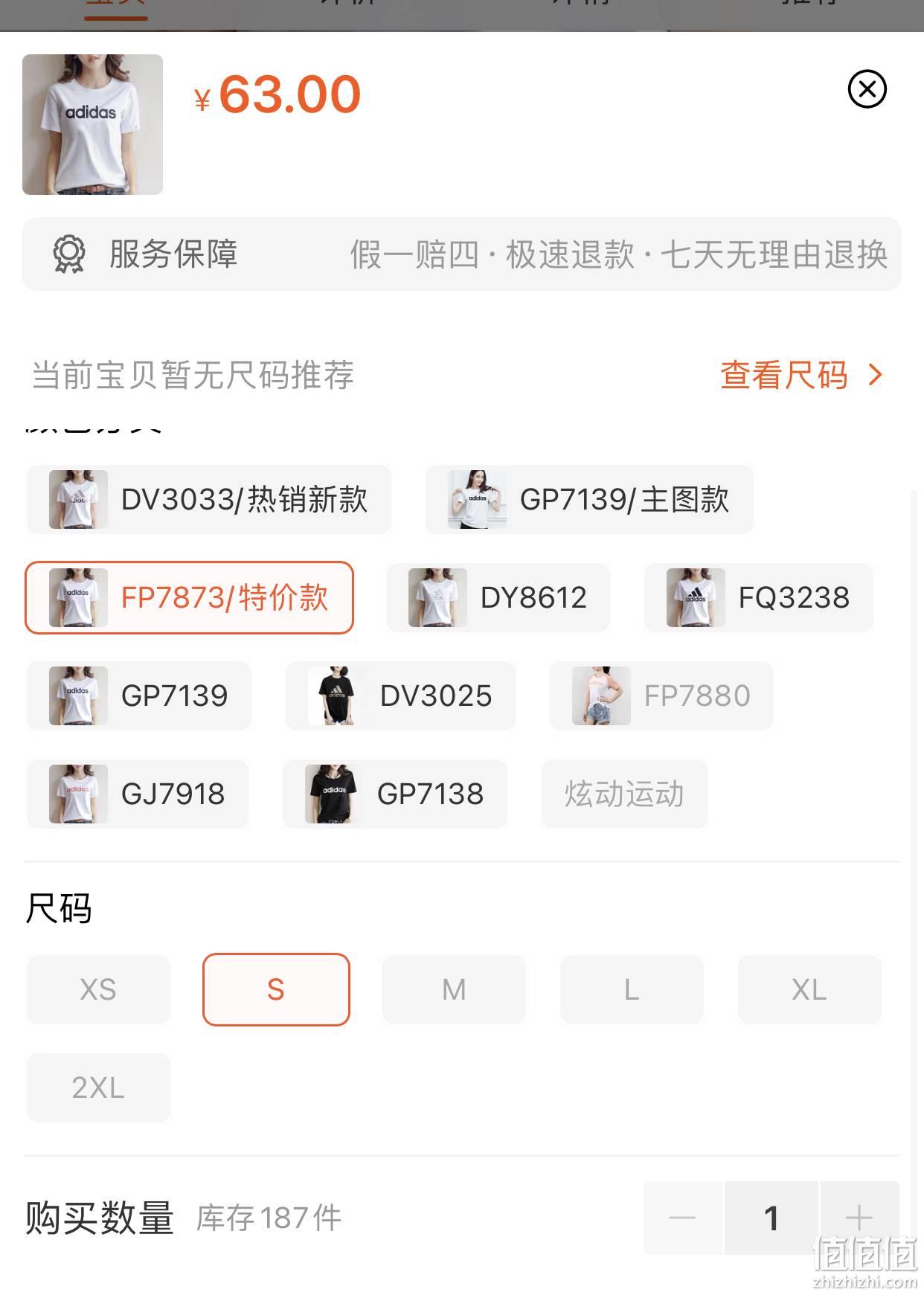Screen dimensions: 924x1295
Task: Expand size chart chevron arrow
Action: tap(876, 375)
